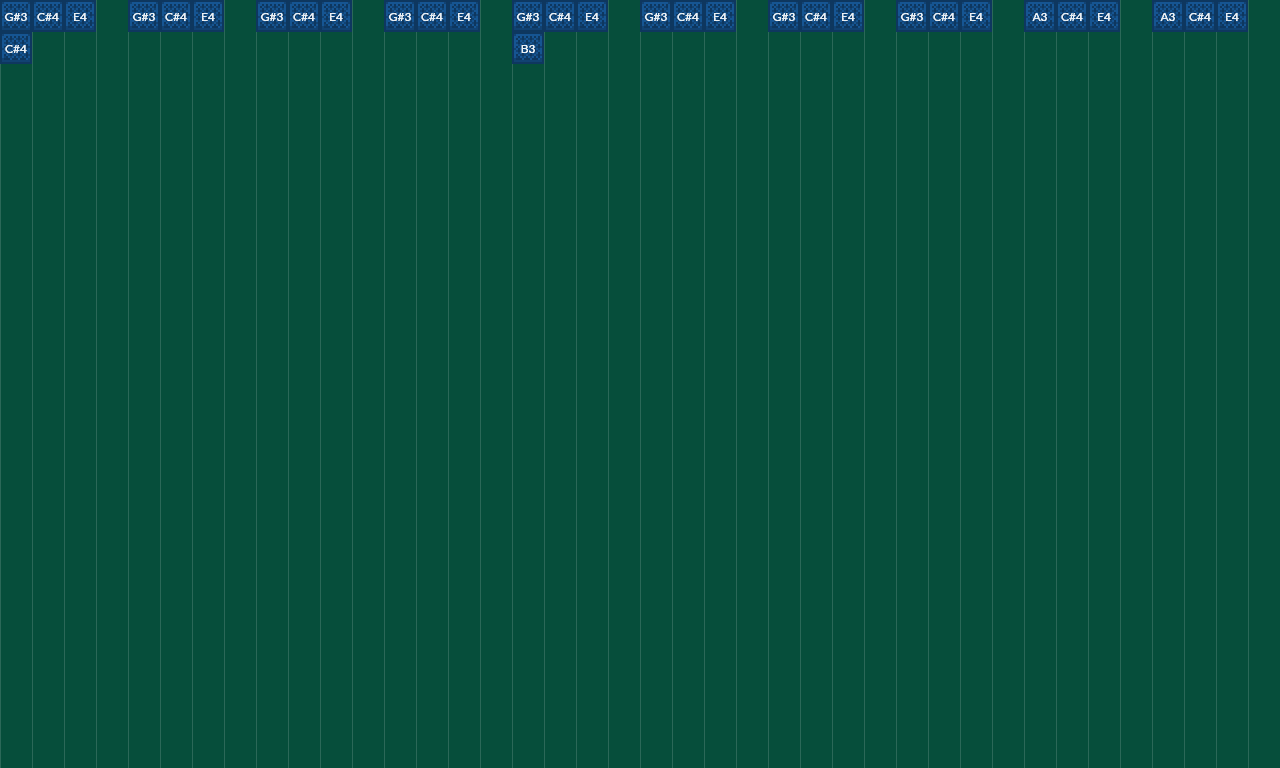Image resolution: width=1280 pixels, height=768 pixels.
Task: Select the C#4 right after G#3 above B3
Action: pyautogui.click(x=560, y=16)
